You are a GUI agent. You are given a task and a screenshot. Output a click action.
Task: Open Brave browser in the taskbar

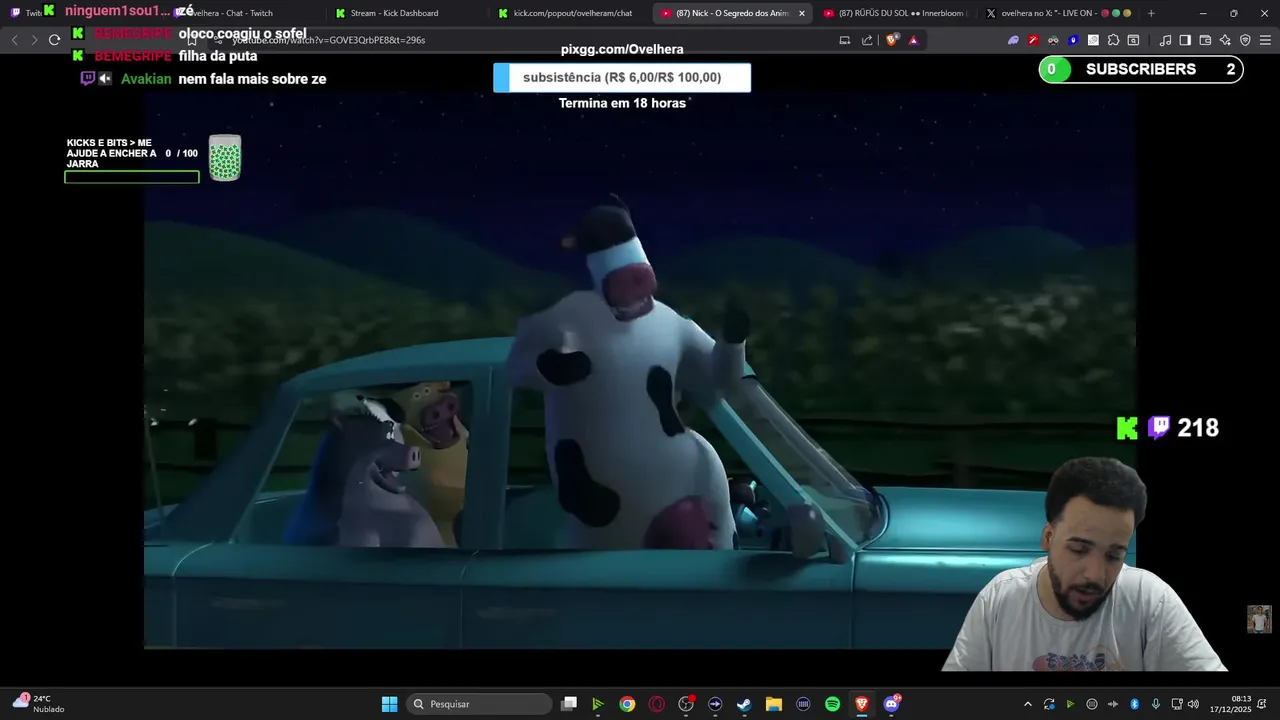tap(862, 704)
